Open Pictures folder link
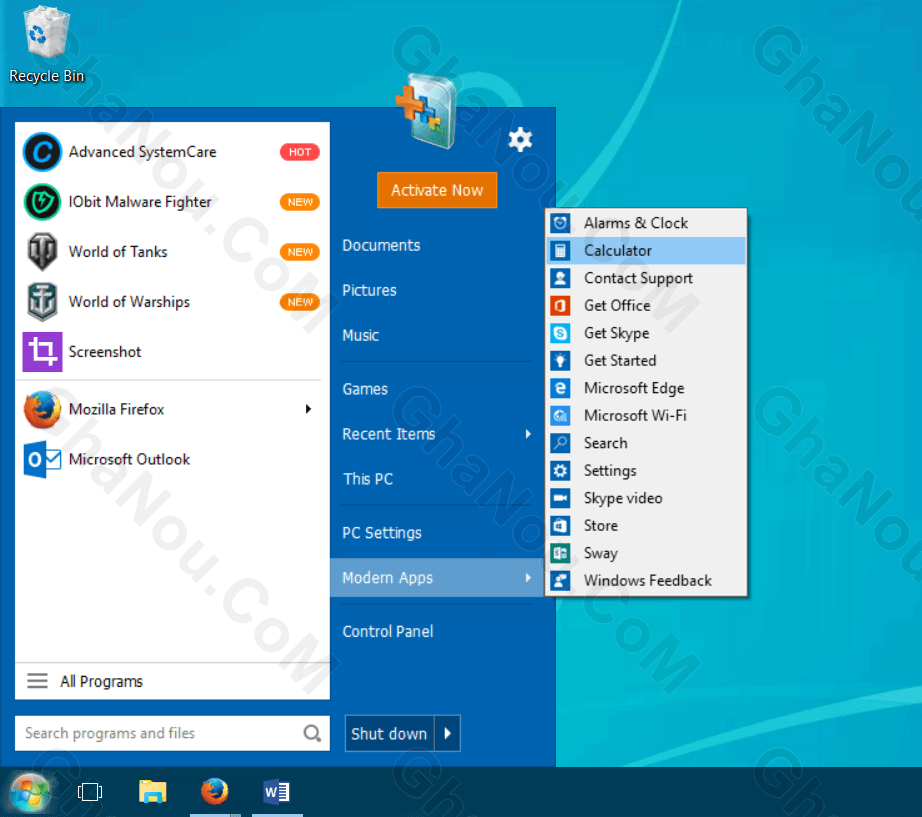This screenshot has width=922, height=817. (x=369, y=290)
